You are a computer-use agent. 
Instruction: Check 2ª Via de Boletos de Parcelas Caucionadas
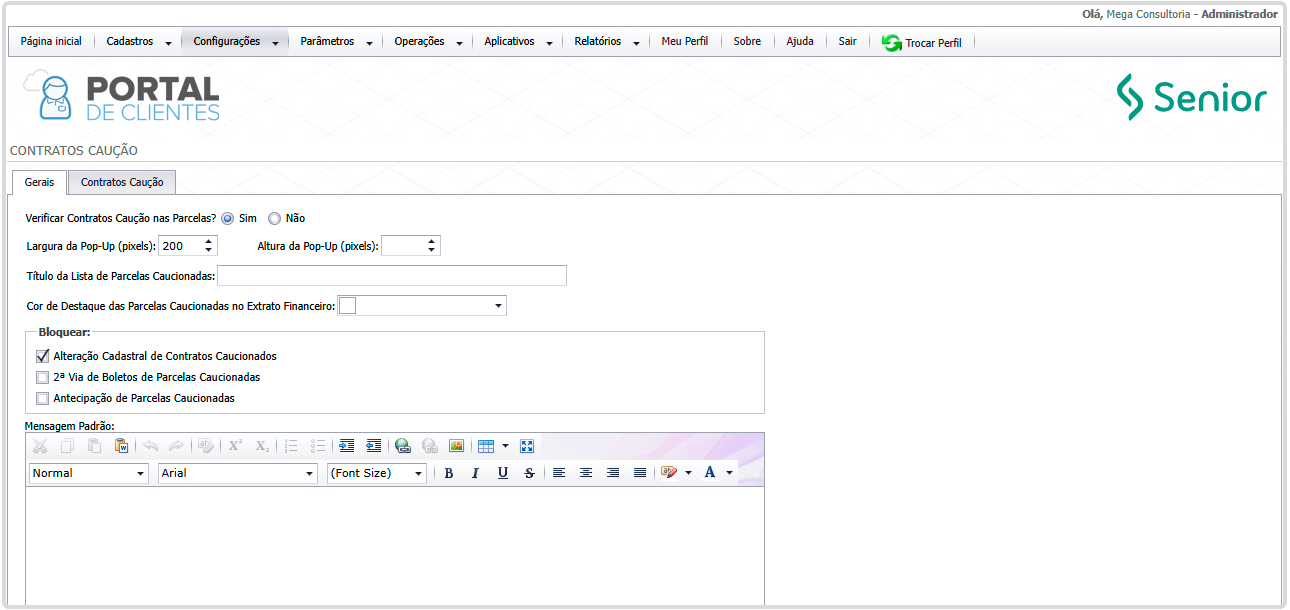tap(42, 377)
